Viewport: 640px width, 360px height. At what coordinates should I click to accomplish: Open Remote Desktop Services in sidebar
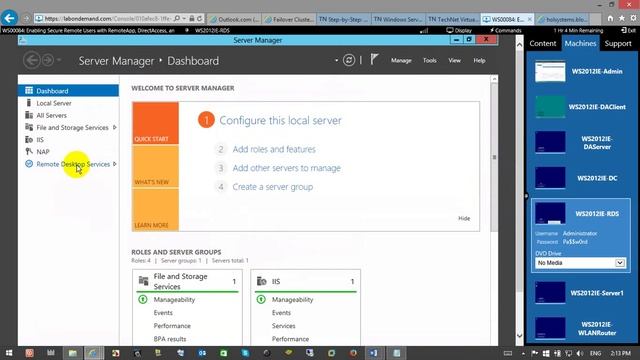tap(73, 164)
